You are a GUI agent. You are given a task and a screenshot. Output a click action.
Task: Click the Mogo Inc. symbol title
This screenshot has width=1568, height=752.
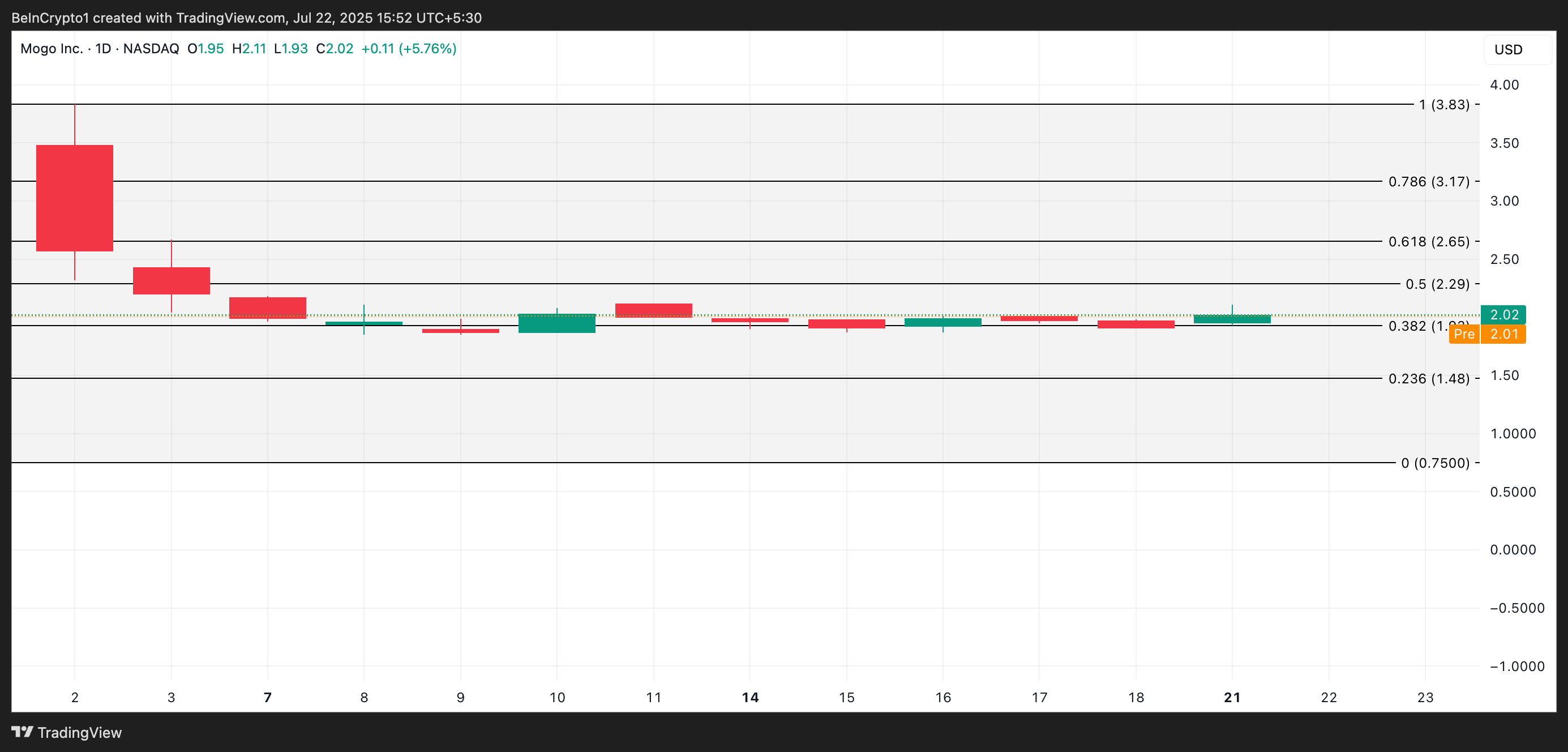tap(51, 49)
